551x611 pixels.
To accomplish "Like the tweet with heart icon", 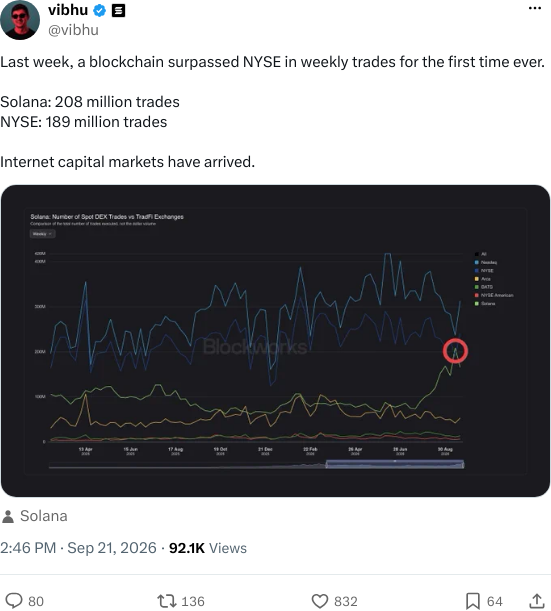I will (x=320, y=601).
